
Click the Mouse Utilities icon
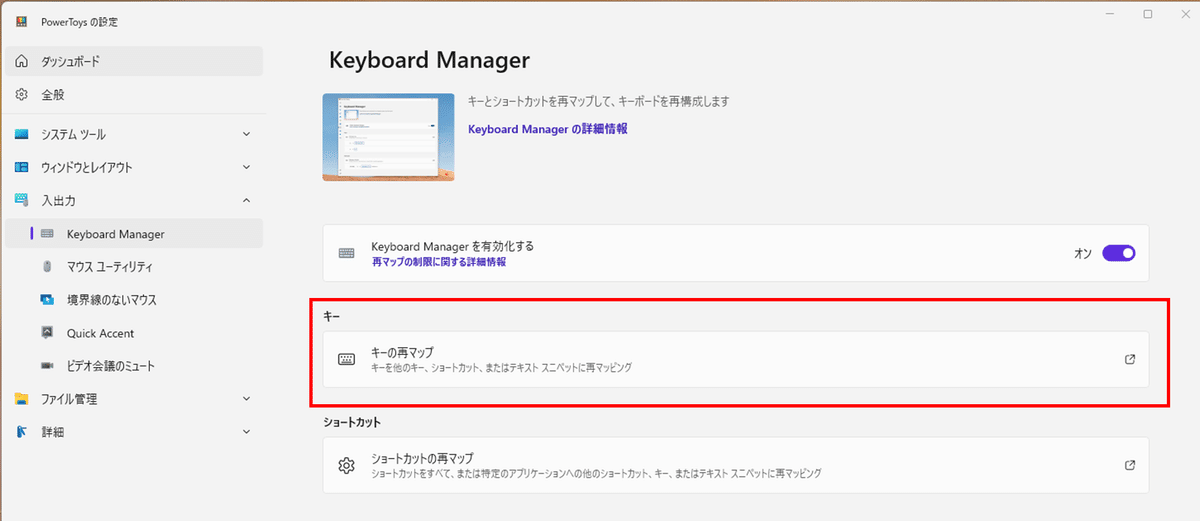coord(47,267)
